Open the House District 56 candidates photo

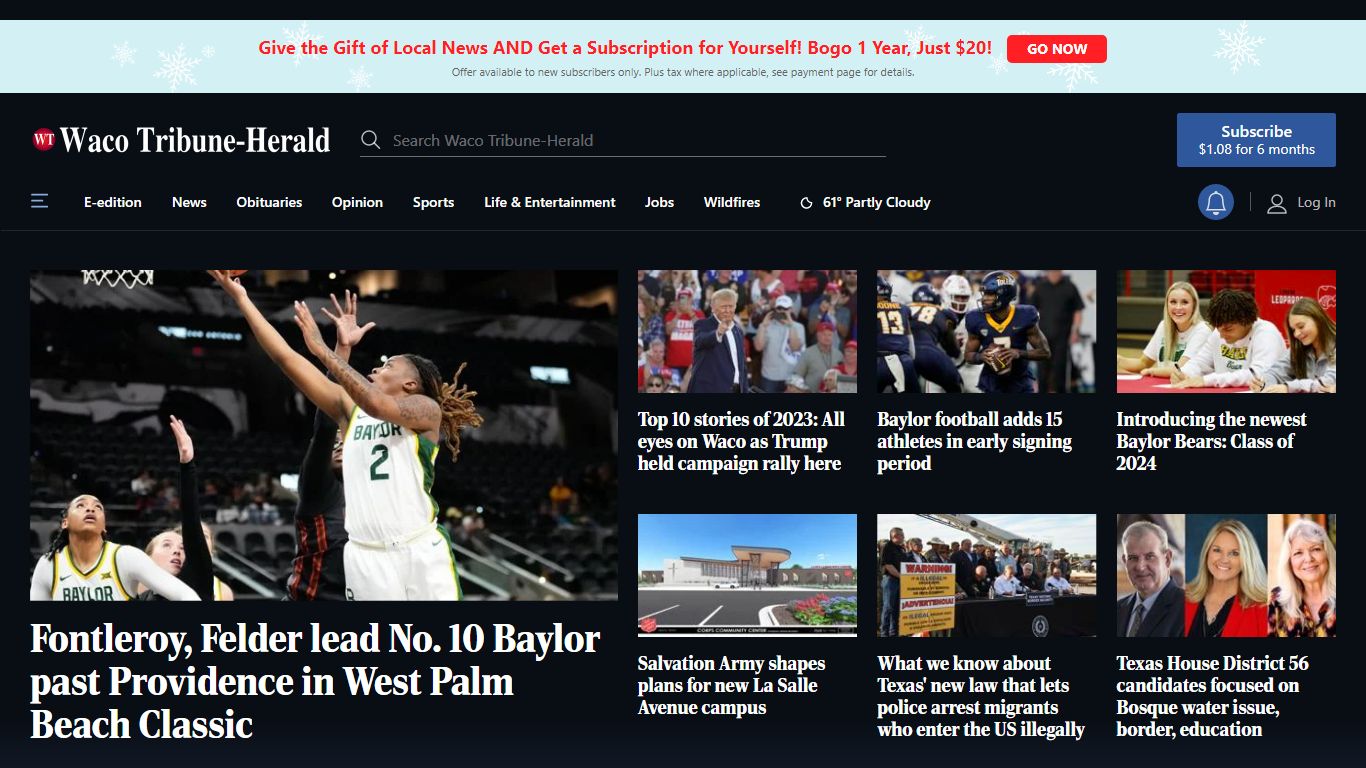1226,576
